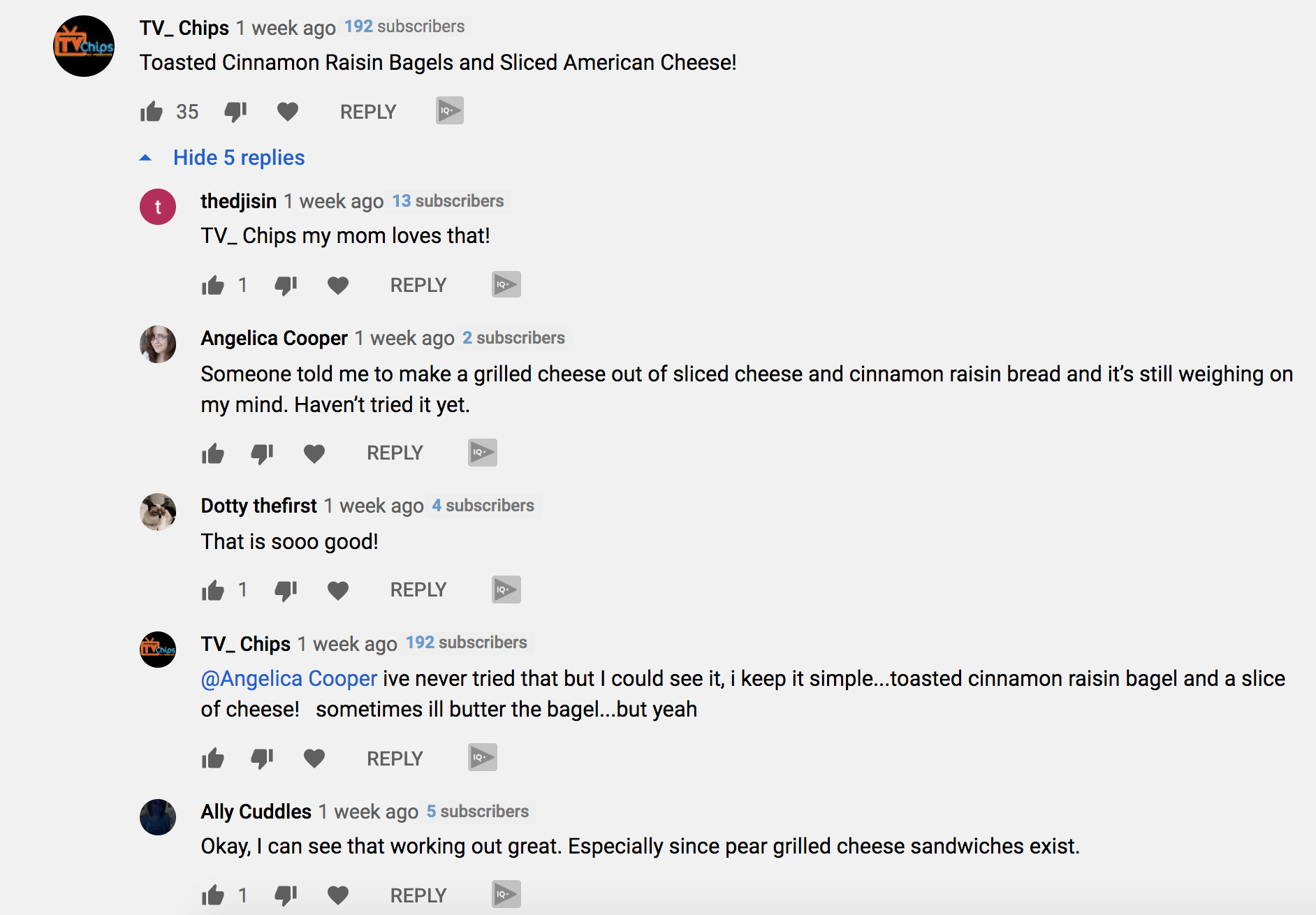The image size is (1316, 915).
Task: Open Angelica Cooper's profile picture
Action: click(158, 344)
